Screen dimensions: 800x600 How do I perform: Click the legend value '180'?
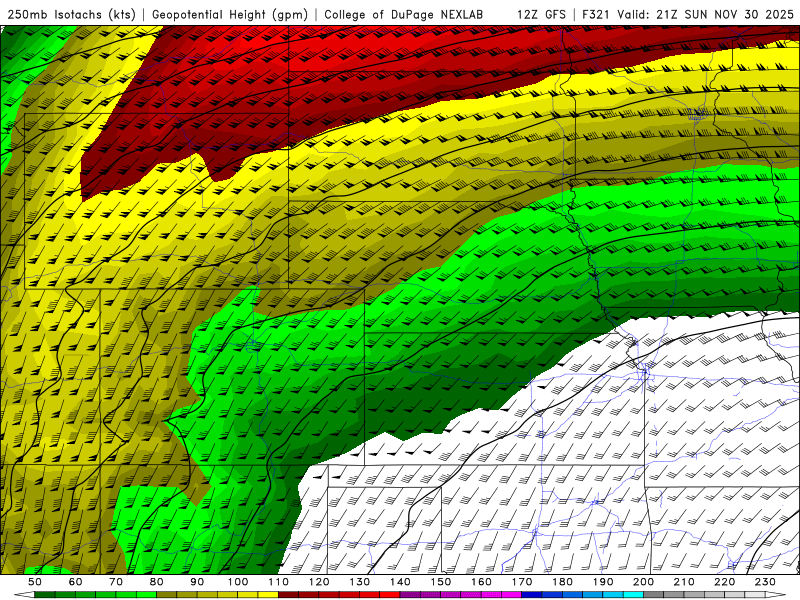[x=563, y=582]
